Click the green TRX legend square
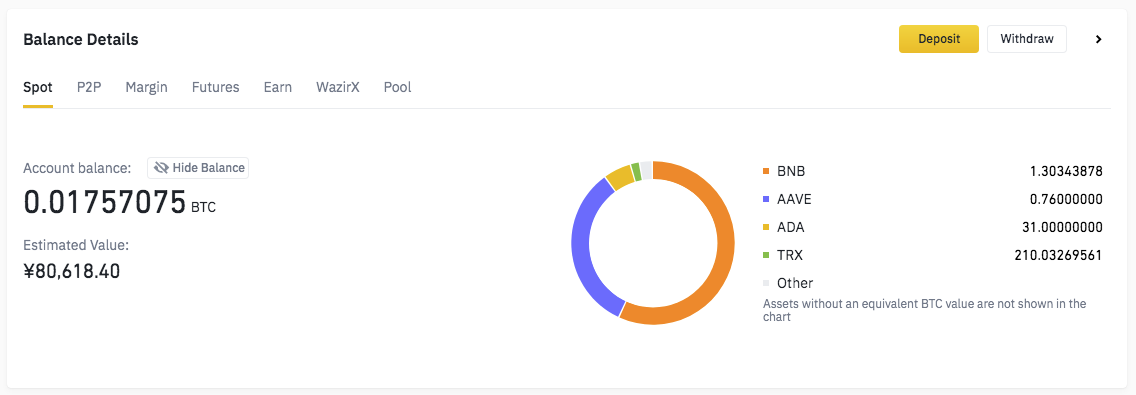Screen dimensions: 1136x395 click(767, 255)
